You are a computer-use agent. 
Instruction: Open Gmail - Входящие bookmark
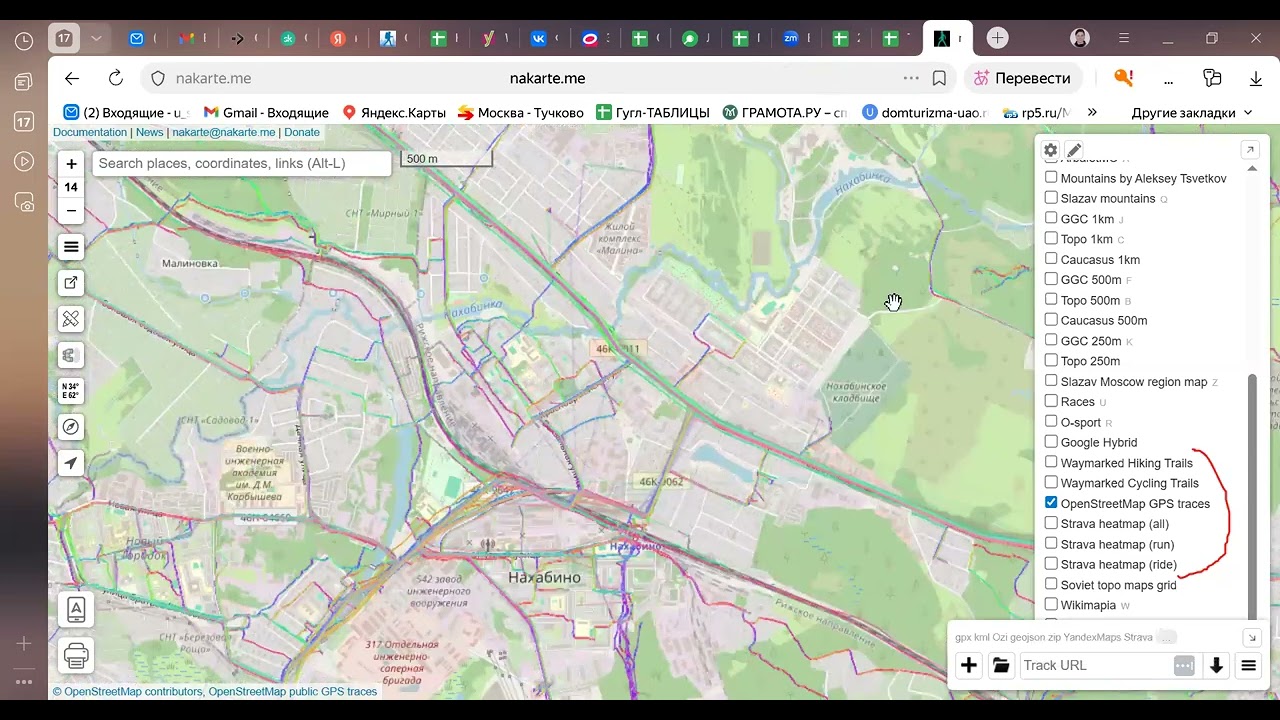coord(266,113)
